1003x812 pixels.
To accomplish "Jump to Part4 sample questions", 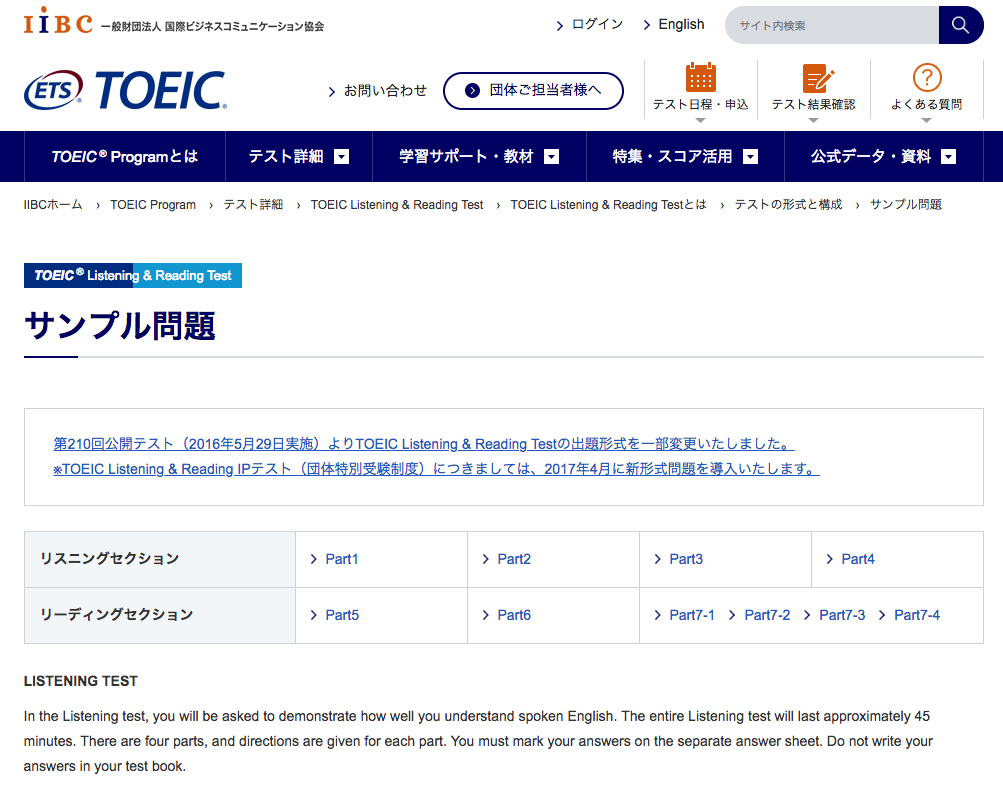I will point(858,559).
